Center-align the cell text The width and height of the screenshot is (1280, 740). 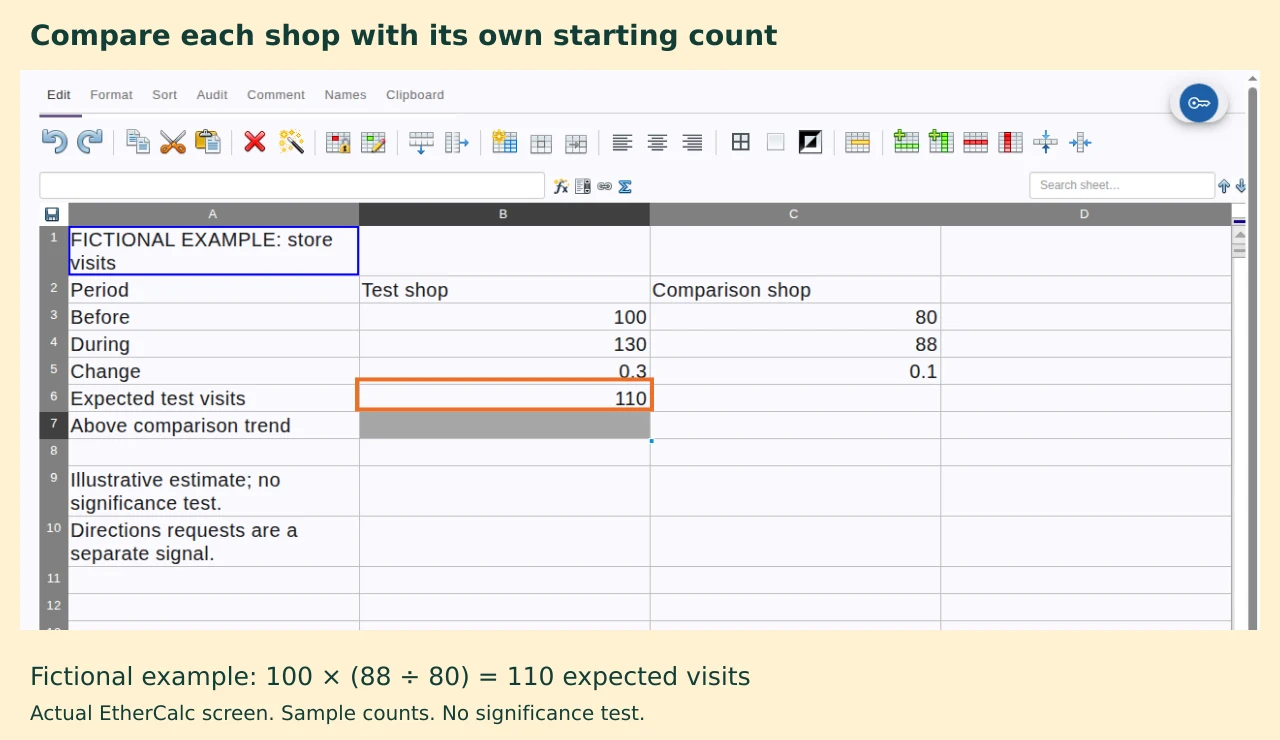pos(657,143)
